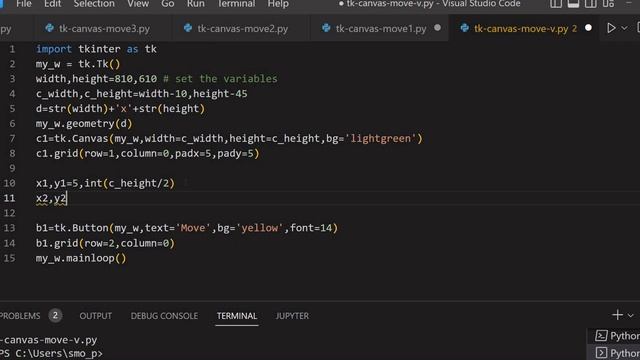640x360 pixels.
Task: Open the Run menu
Action: coord(196,4)
